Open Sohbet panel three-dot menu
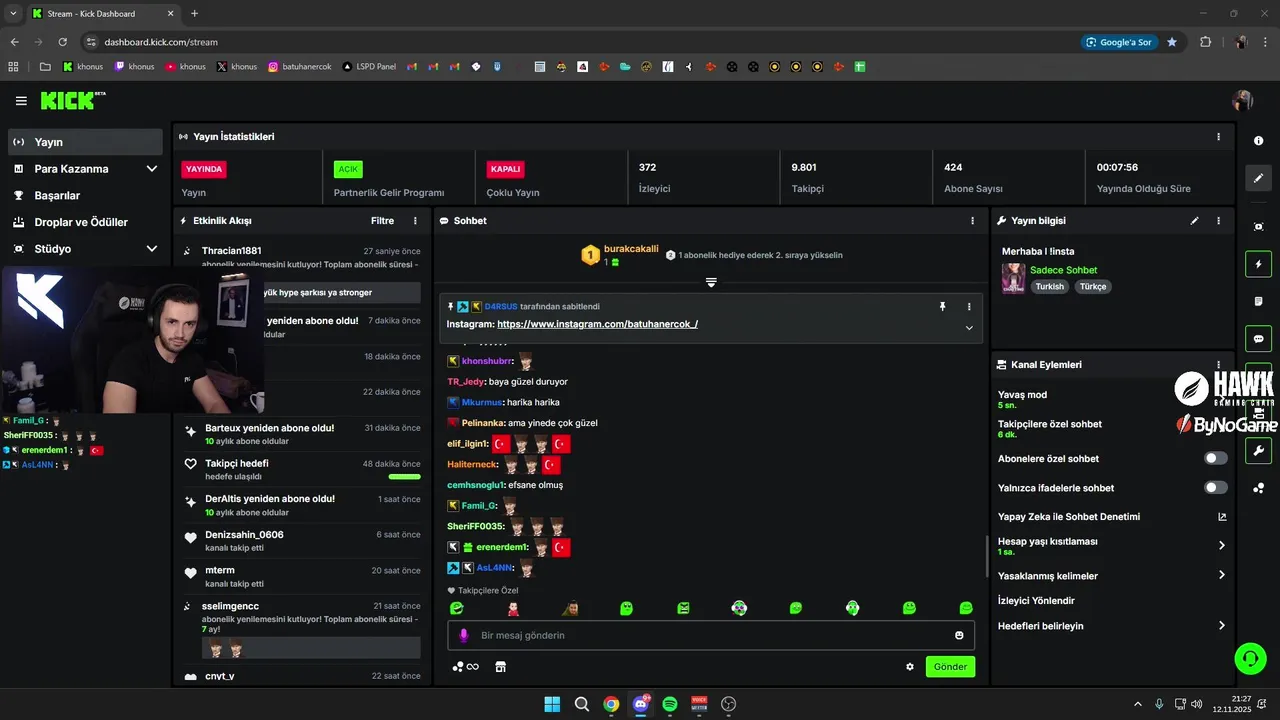 pyautogui.click(x=972, y=220)
